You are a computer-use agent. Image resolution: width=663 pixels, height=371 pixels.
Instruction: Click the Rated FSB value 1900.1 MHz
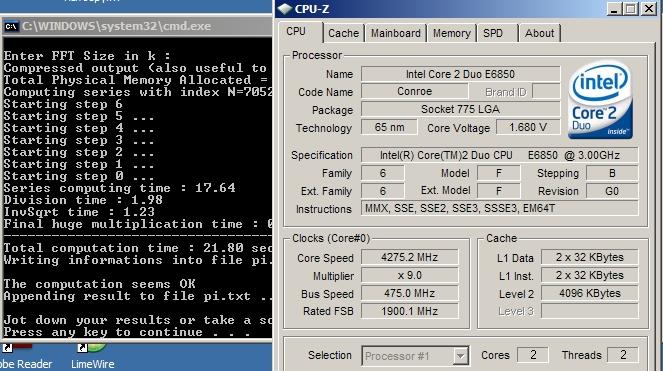click(x=409, y=311)
